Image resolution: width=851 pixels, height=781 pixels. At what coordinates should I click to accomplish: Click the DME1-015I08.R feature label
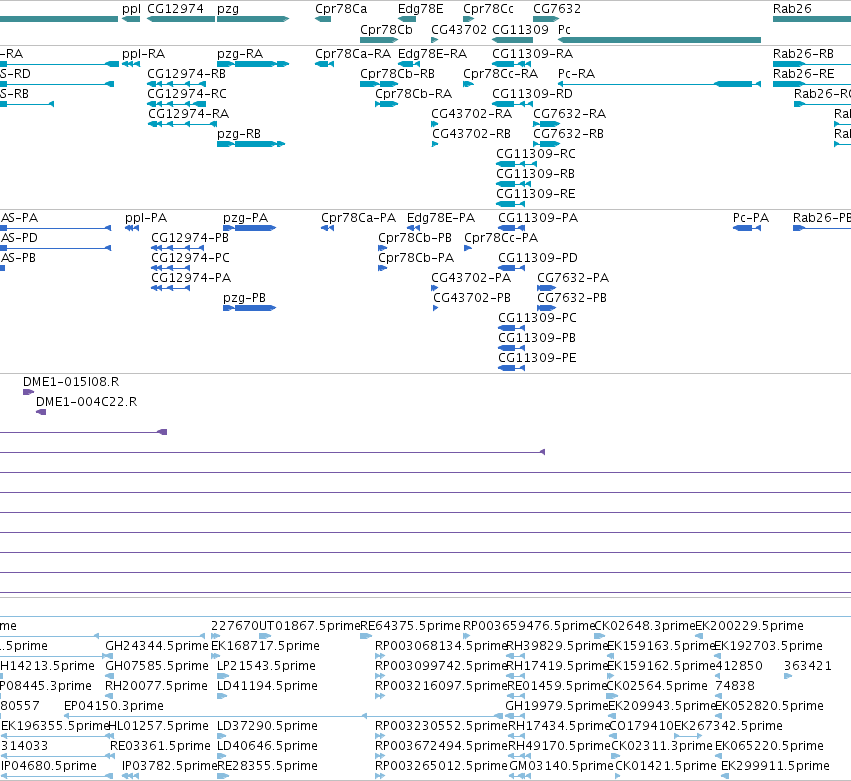[71, 382]
